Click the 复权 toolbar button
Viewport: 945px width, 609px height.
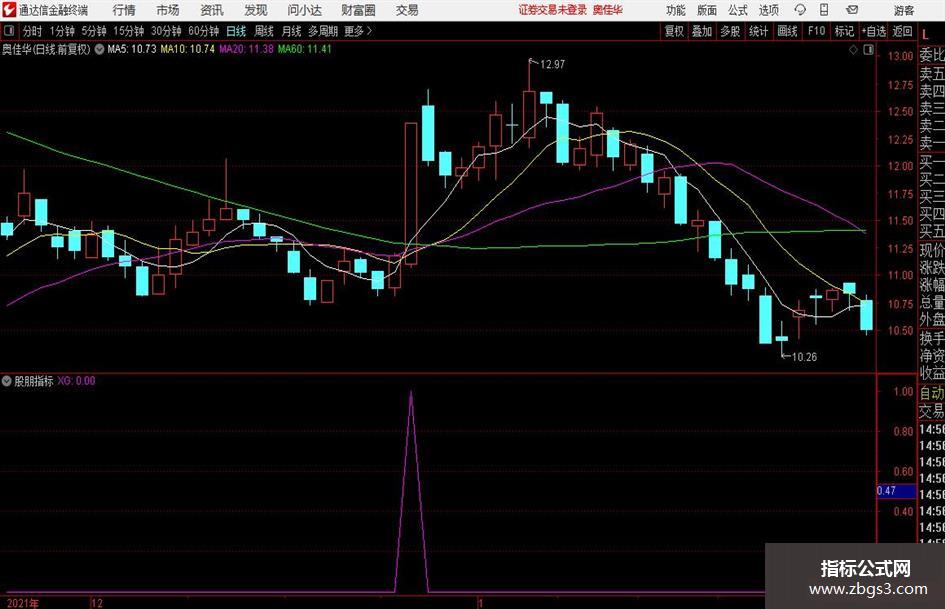pyautogui.click(x=674, y=31)
